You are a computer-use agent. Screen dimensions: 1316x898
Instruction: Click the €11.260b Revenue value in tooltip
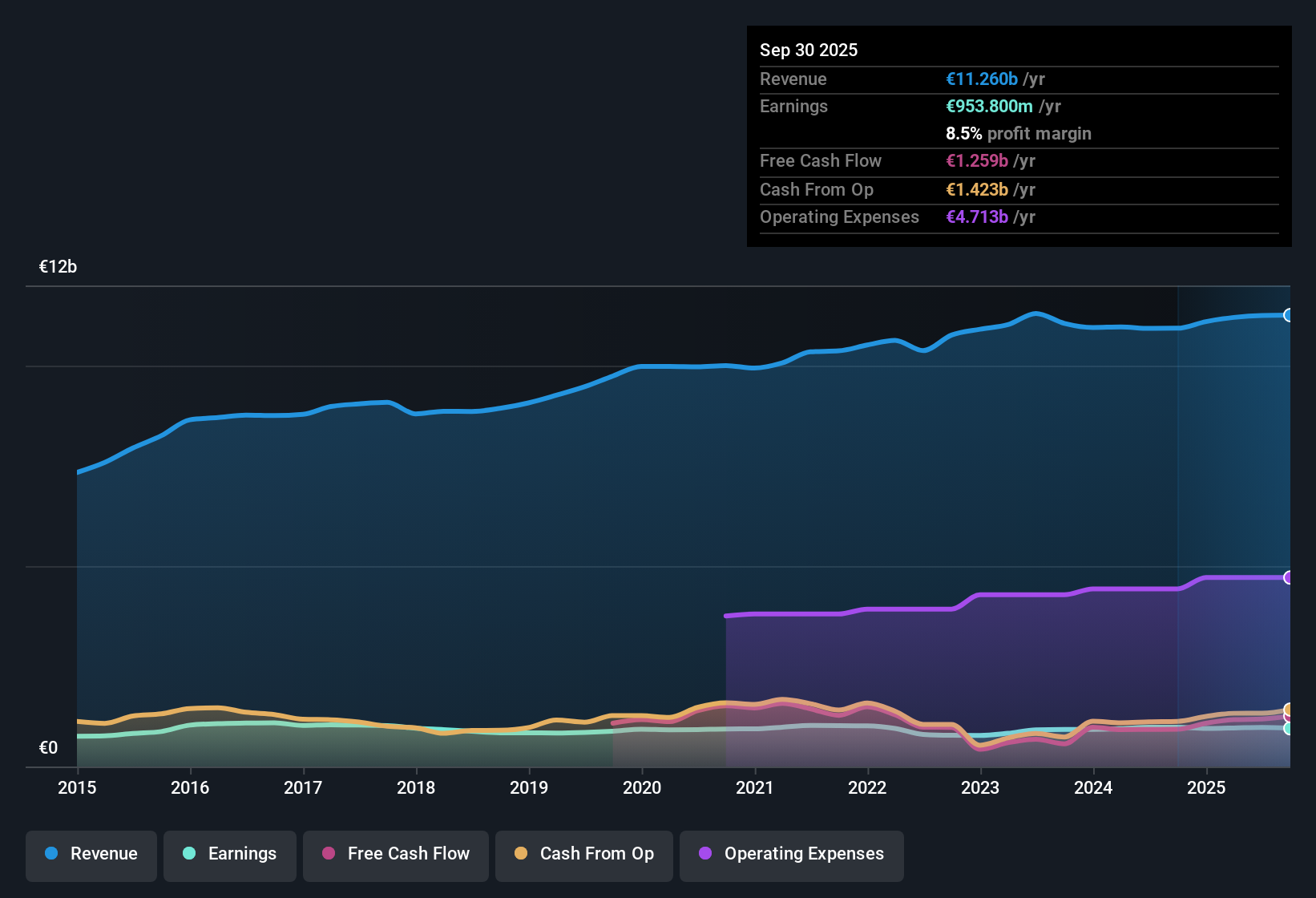click(x=981, y=79)
